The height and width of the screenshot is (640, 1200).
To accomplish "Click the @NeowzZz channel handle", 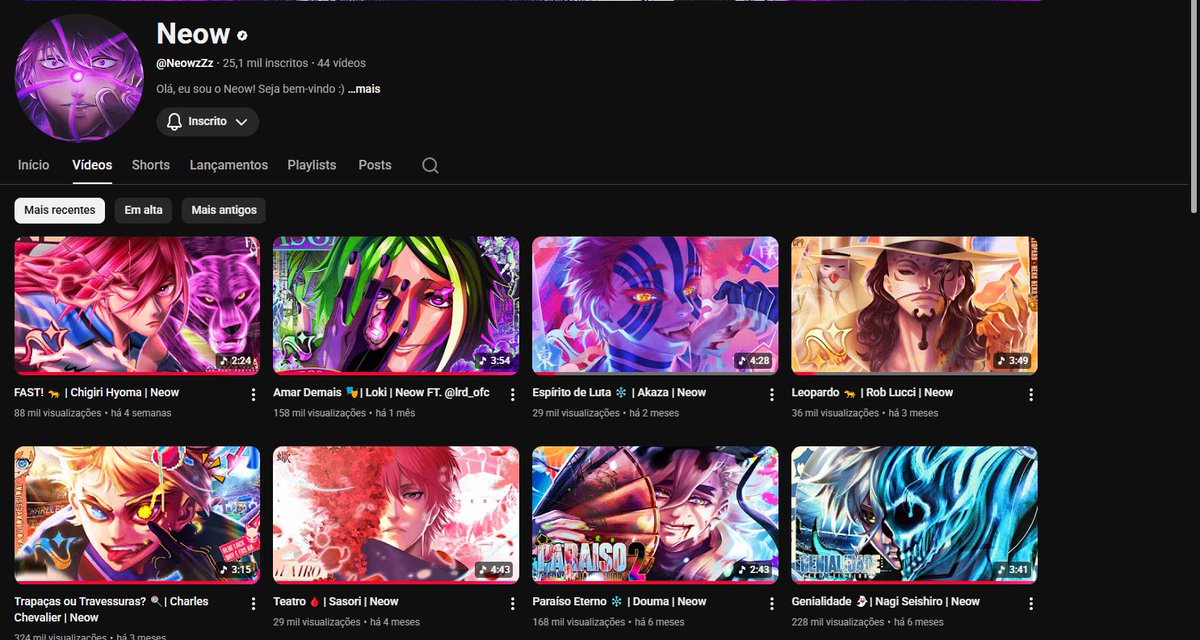I will 185,63.
